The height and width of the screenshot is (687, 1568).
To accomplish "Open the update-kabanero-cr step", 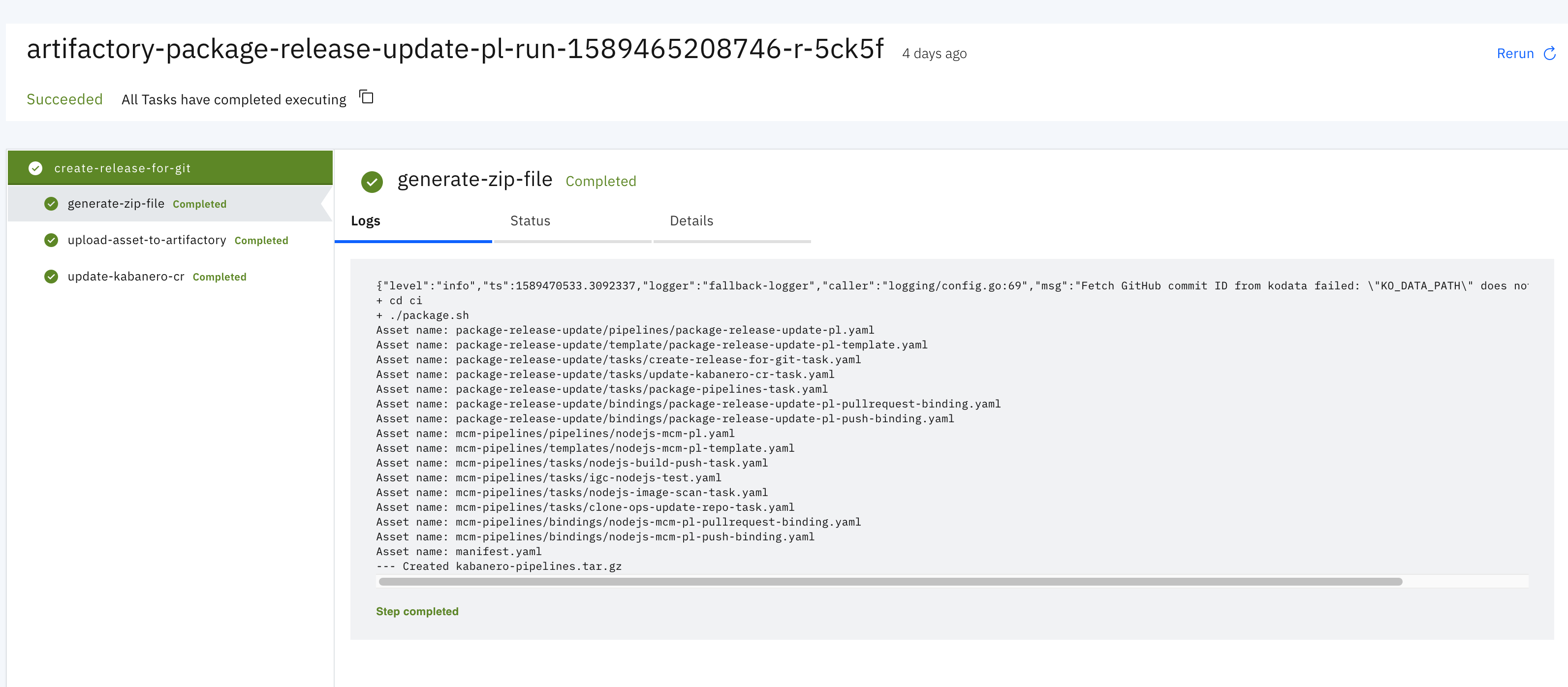I will (125, 277).
